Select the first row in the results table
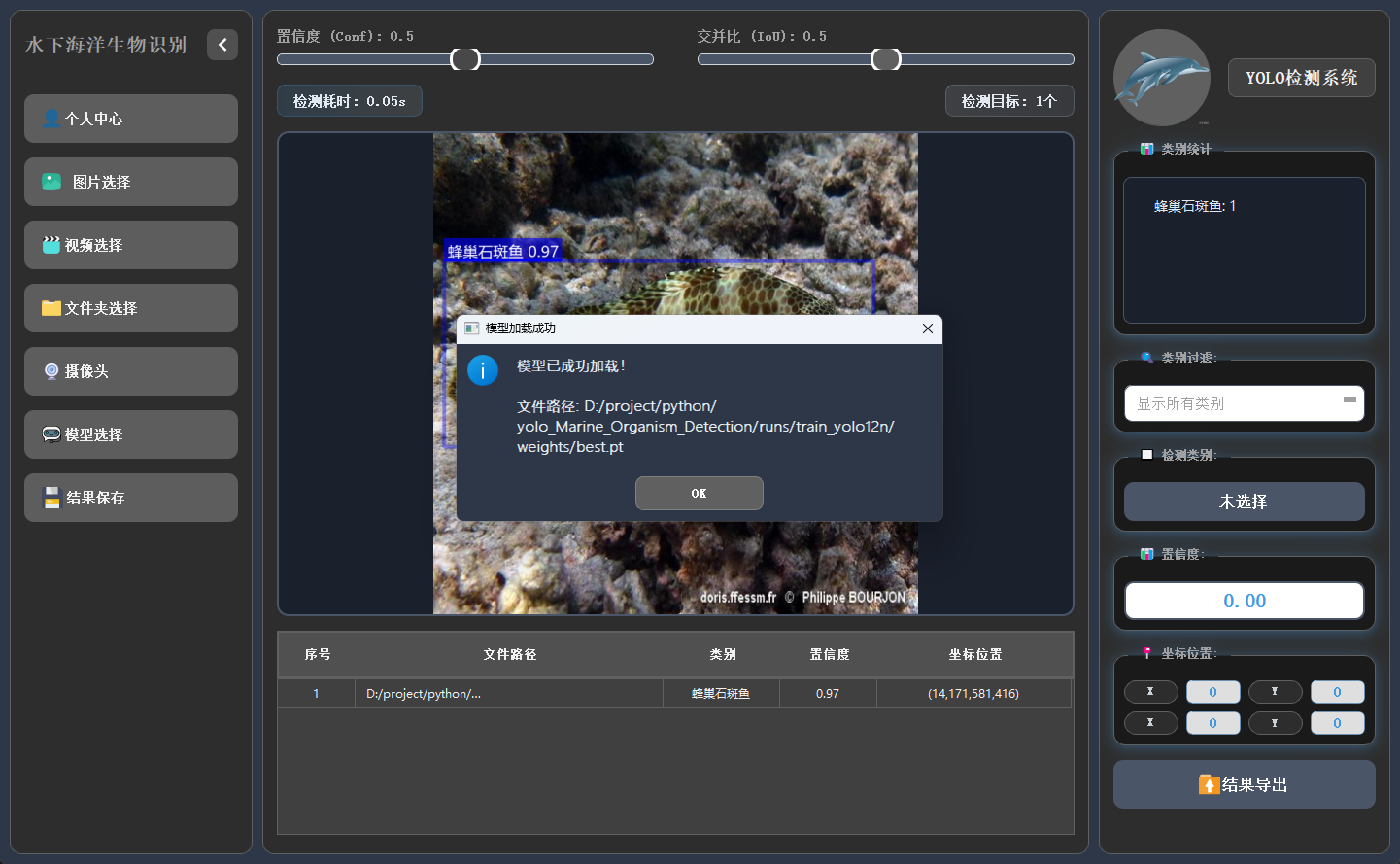The image size is (1400, 864). (674, 693)
